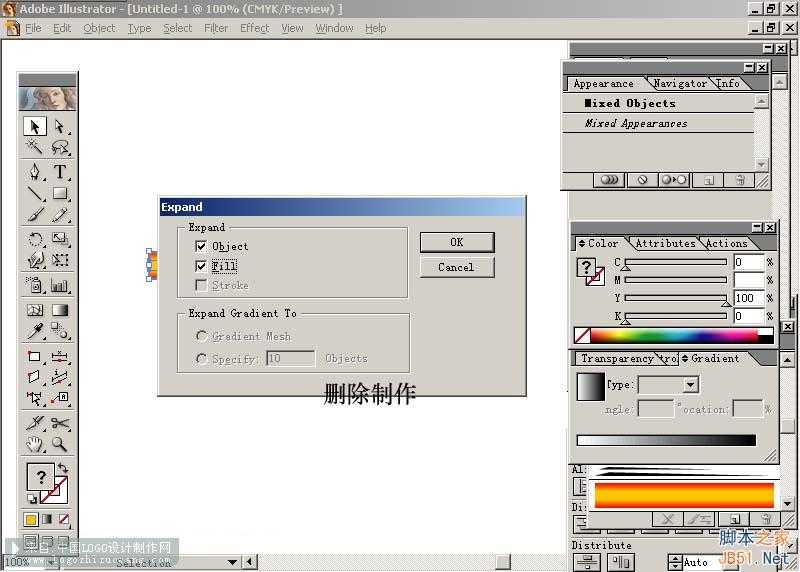Pick the Magic Wand tool
The image size is (800, 572).
pos(35,147)
